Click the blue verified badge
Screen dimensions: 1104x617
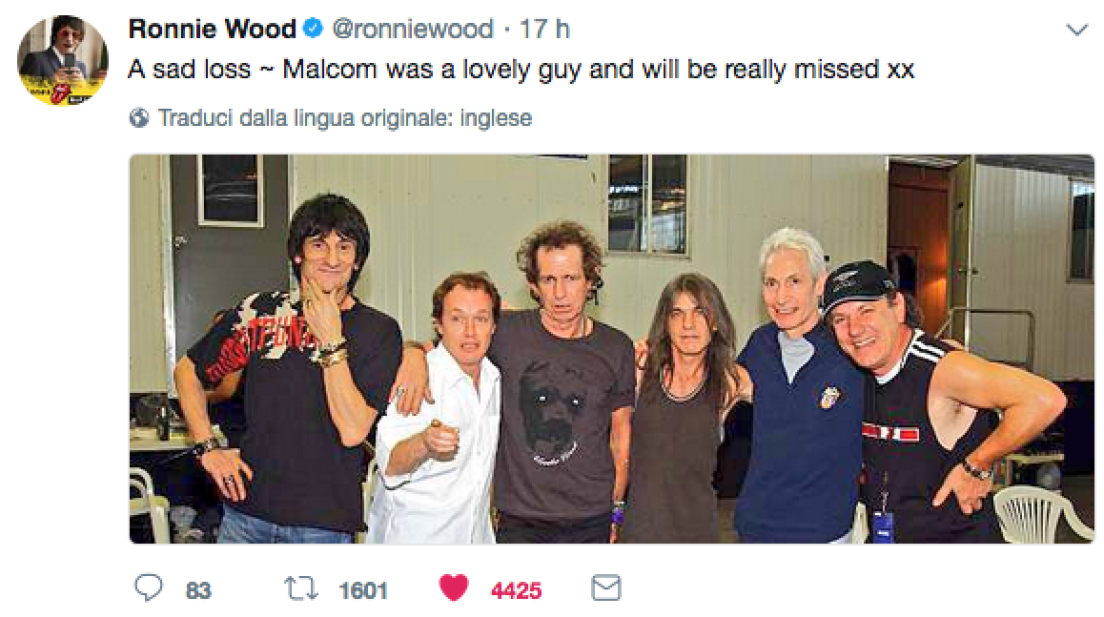tap(313, 28)
